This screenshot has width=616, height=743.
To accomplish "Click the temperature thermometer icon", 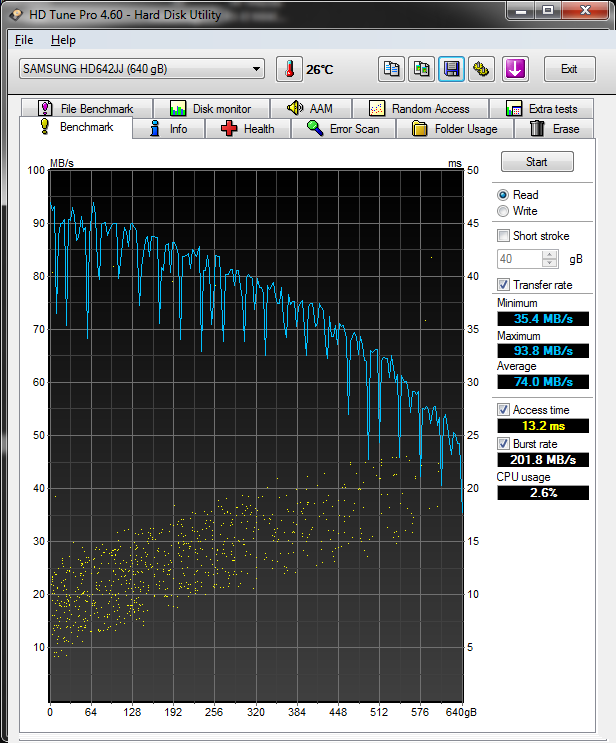I will [x=289, y=69].
